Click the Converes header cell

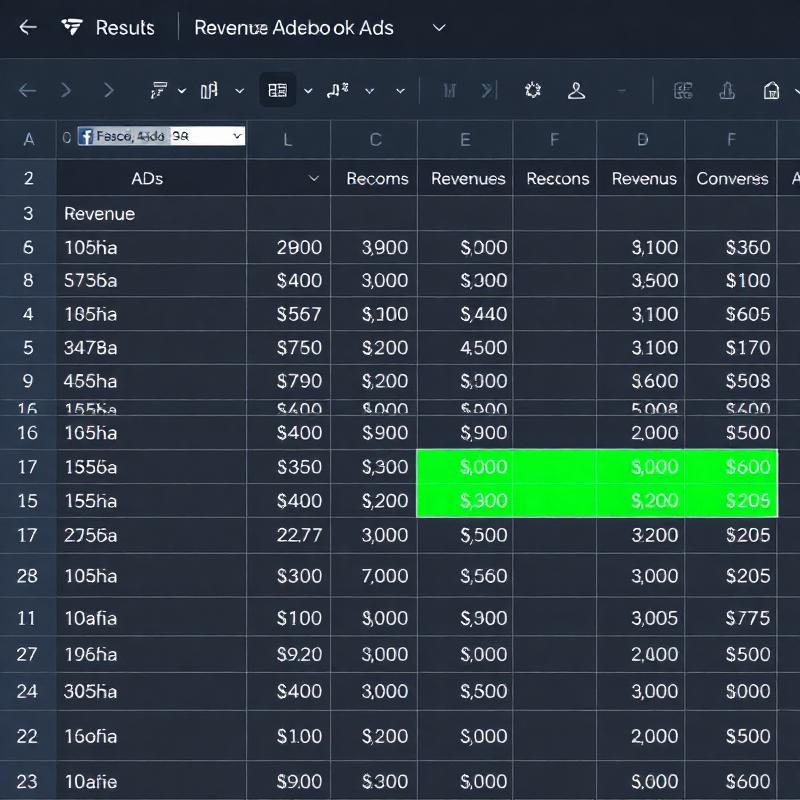point(732,178)
